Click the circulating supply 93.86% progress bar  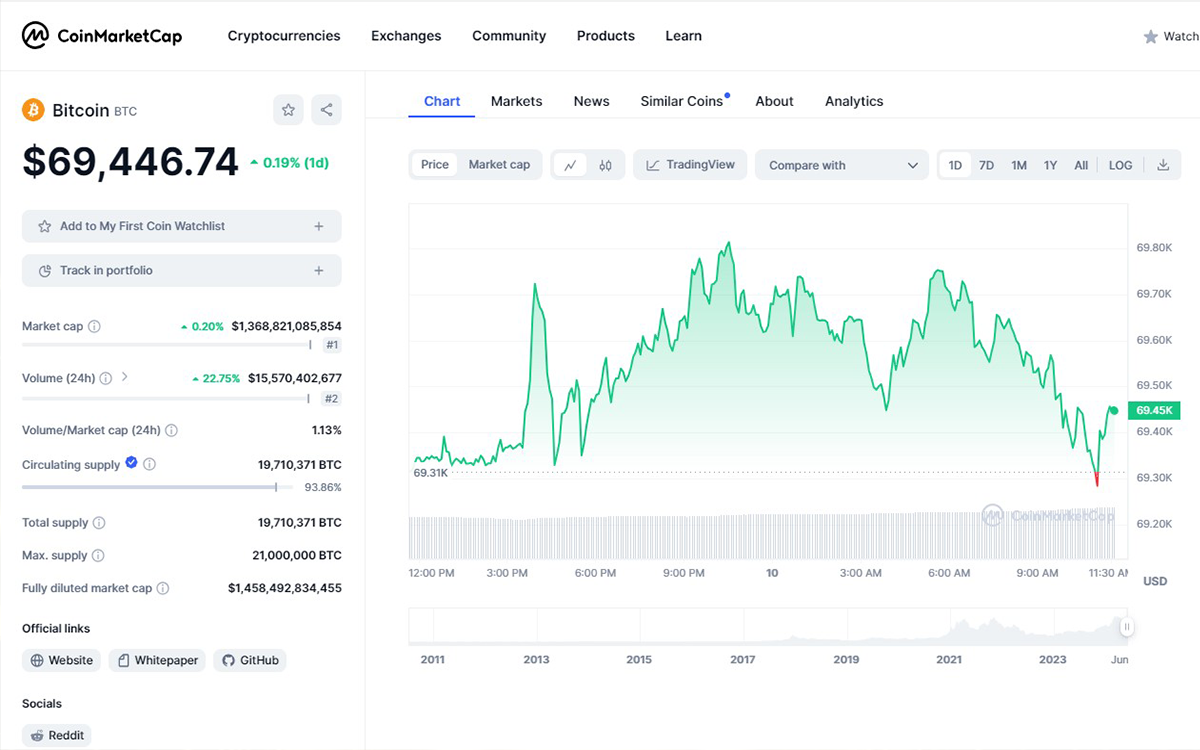pyautogui.click(x=158, y=487)
